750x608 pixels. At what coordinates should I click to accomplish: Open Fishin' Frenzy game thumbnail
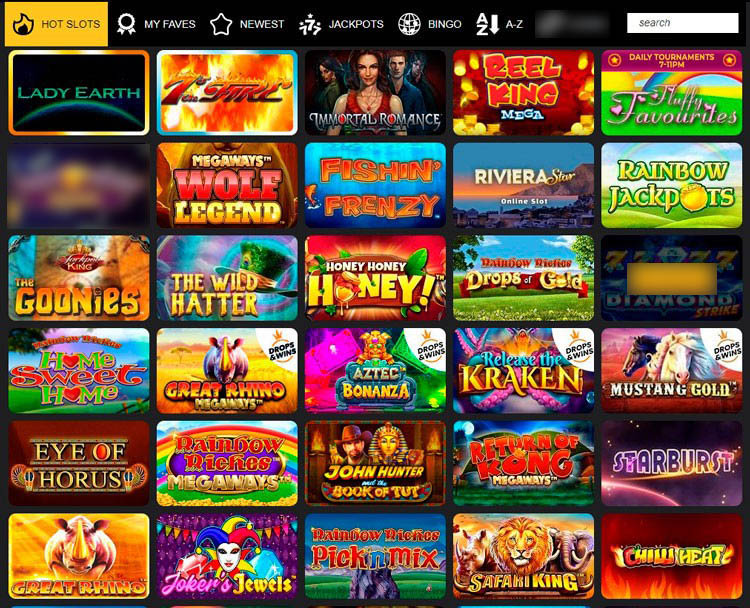coord(375,185)
